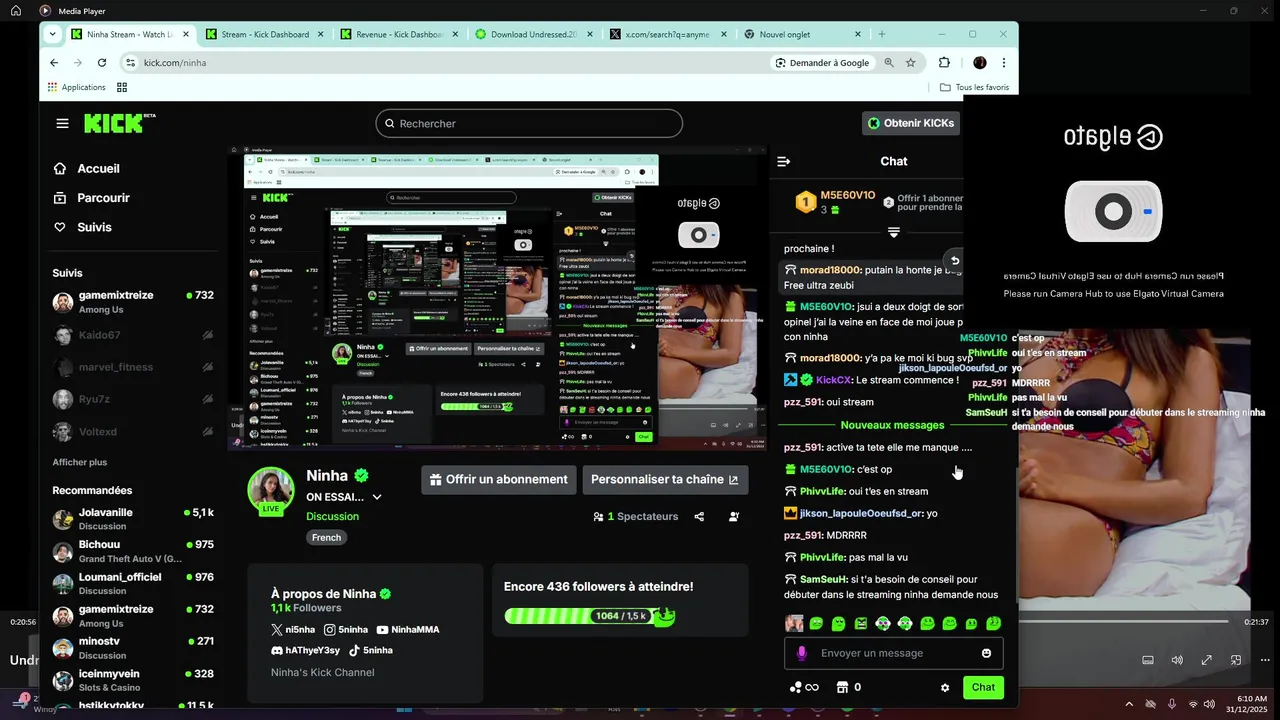Collapse the chat panel arrow icon
The height and width of the screenshot is (720, 1280).
click(x=784, y=161)
